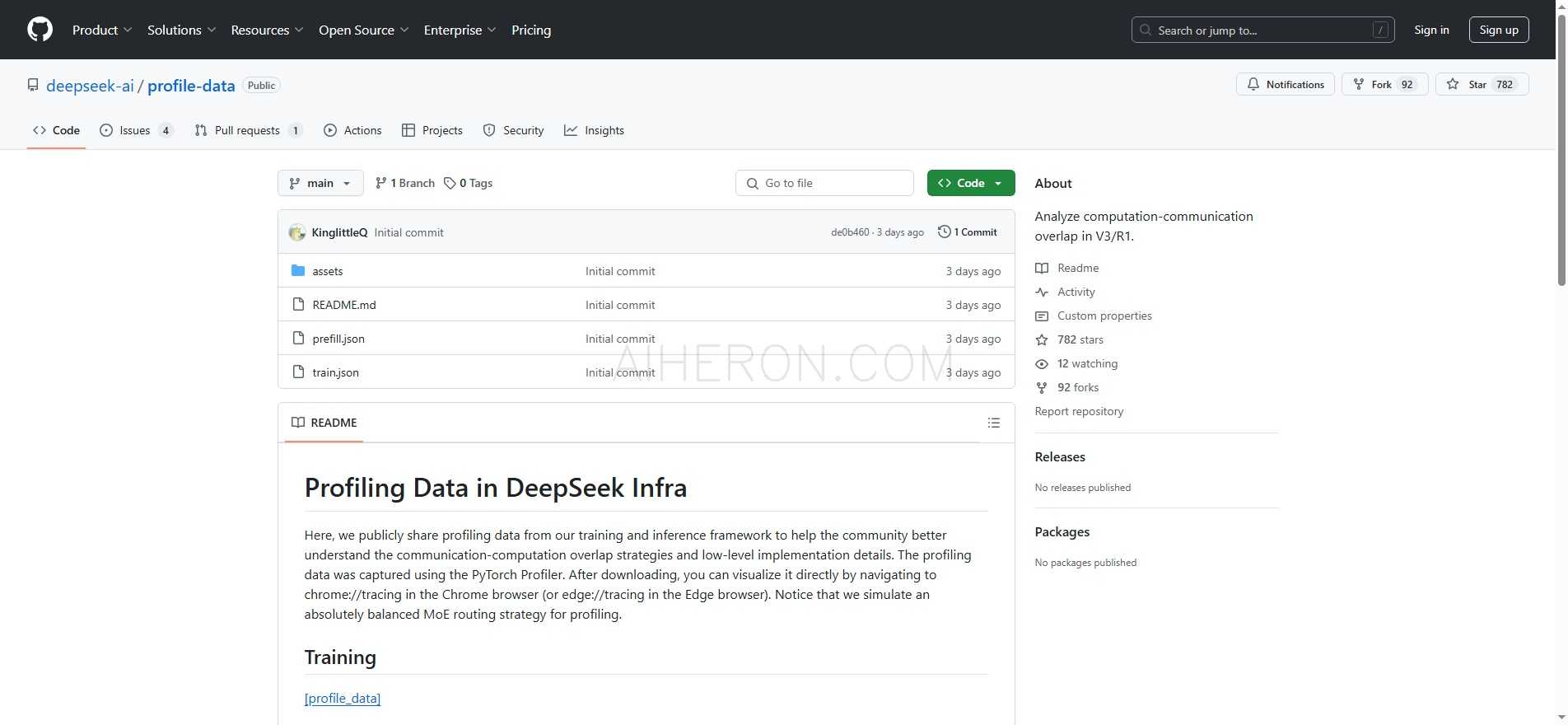Click the Sign up button

click(1499, 30)
